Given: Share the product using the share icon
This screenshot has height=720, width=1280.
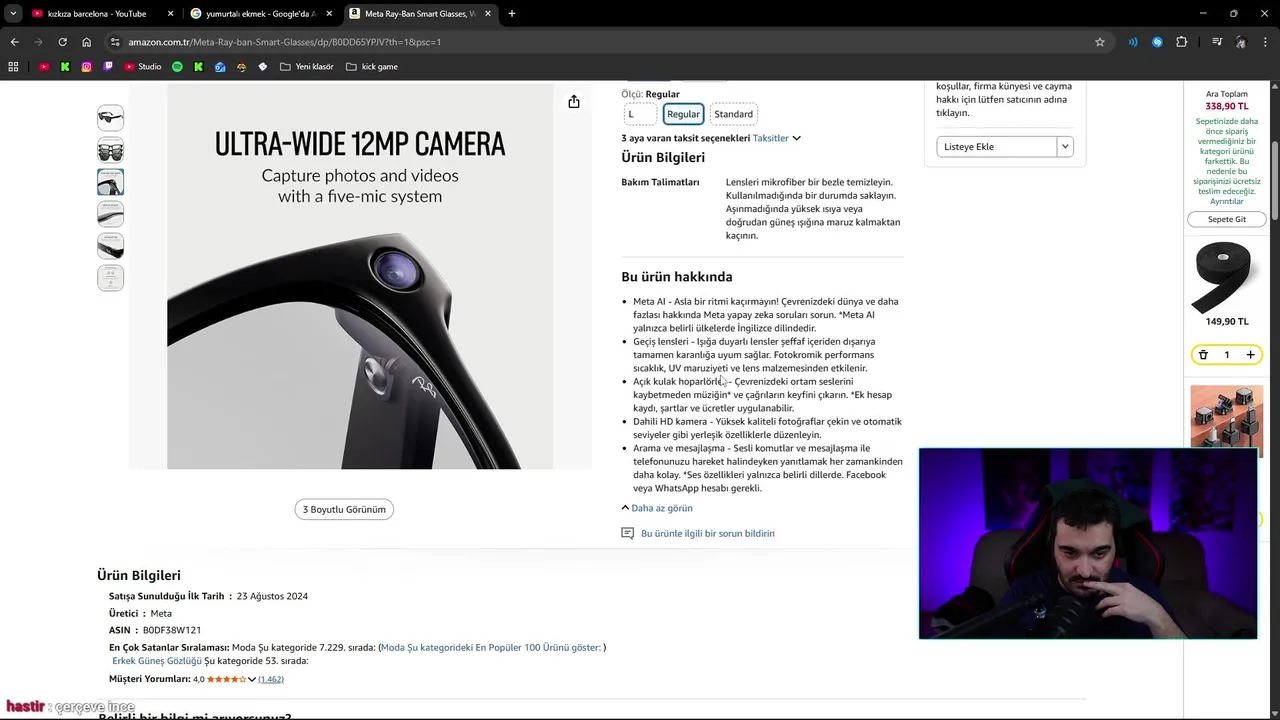Looking at the screenshot, I should tap(574, 102).
